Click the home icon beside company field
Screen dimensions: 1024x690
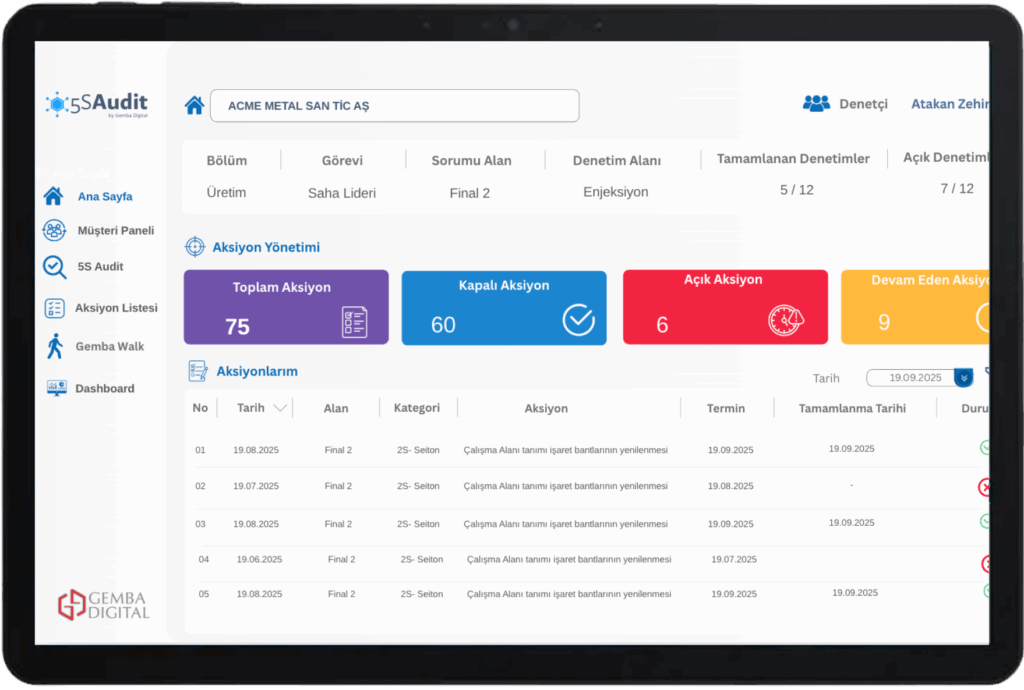pyautogui.click(x=194, y=105)
